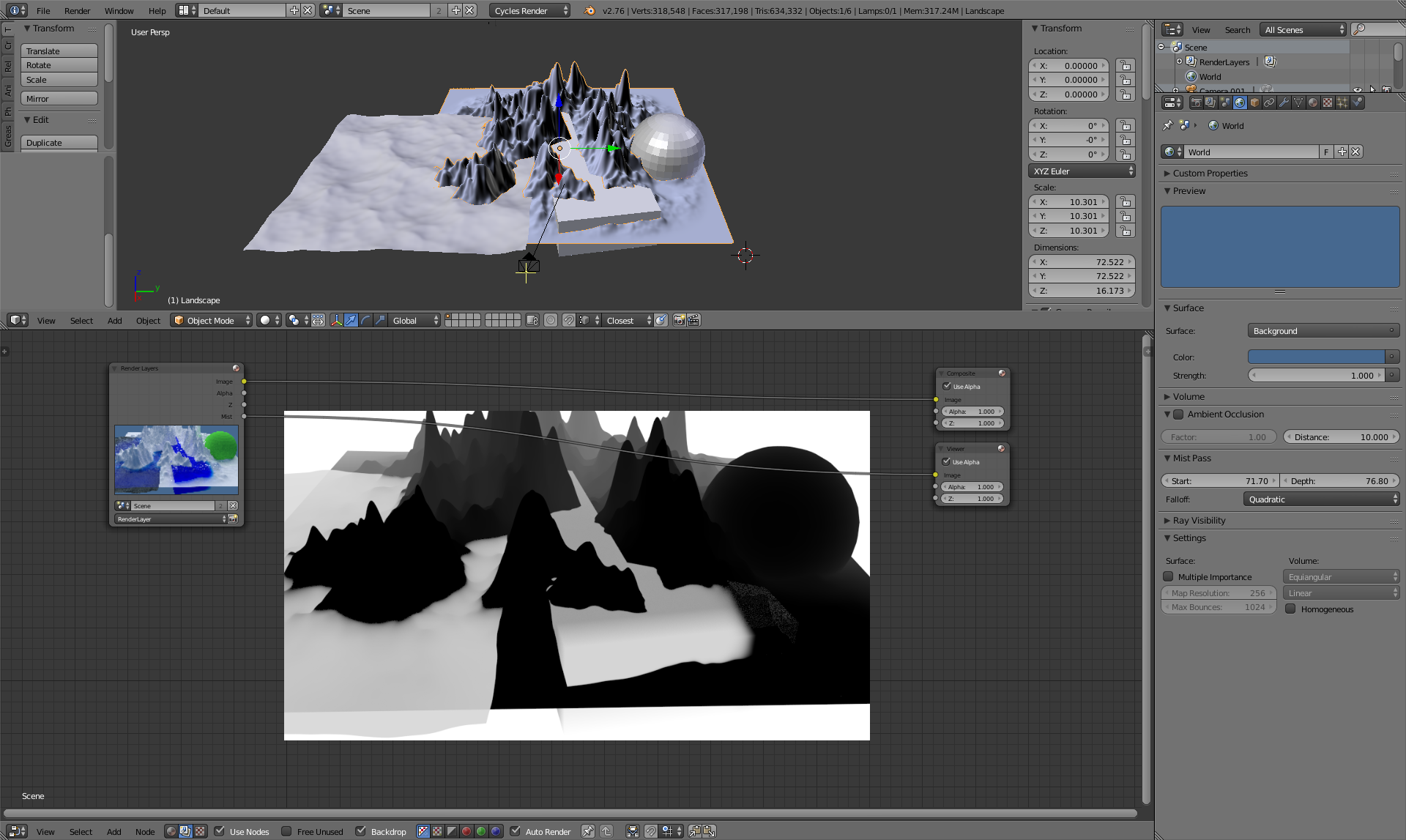Viewport: 1406px width, 840px height.
Task: Click the Mist Pass Start value field
Action: [x=1220, y=480]
